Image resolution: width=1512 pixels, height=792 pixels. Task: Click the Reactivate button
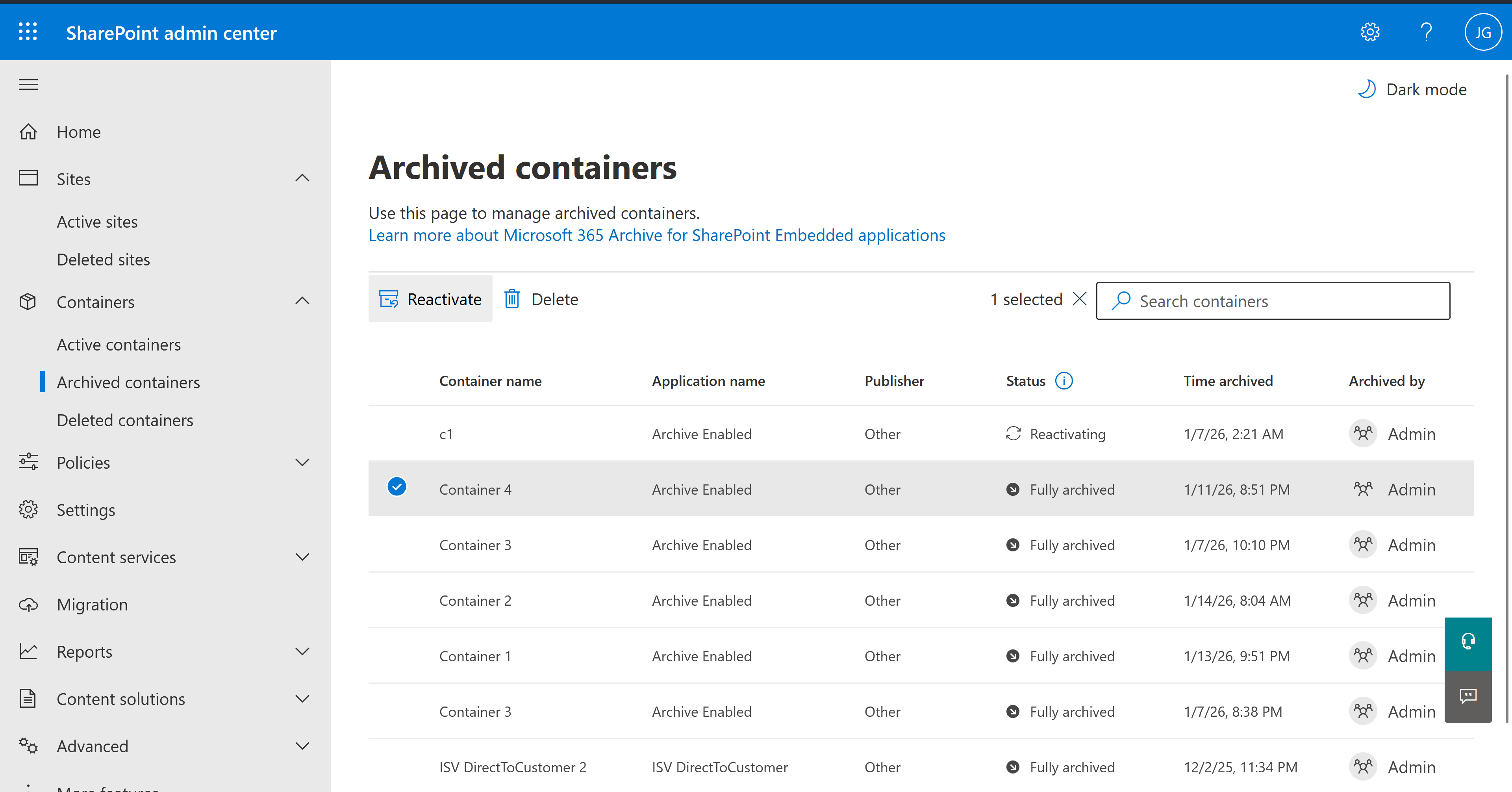[x=430, y=299]
